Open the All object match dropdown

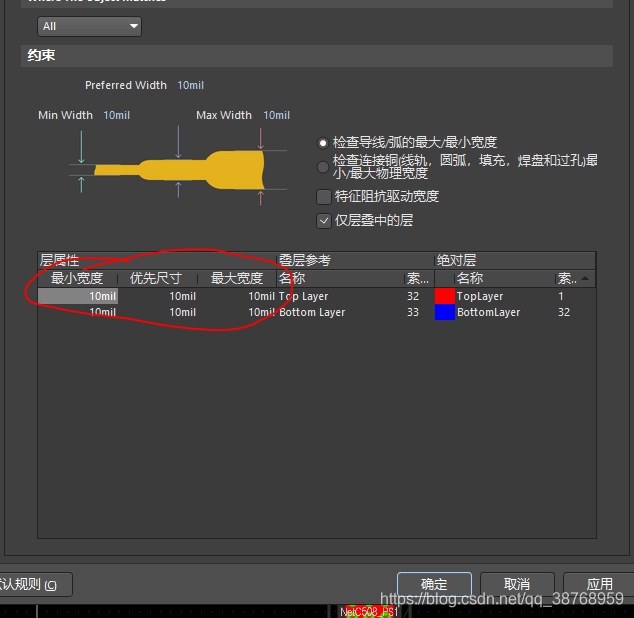(89, 26)
